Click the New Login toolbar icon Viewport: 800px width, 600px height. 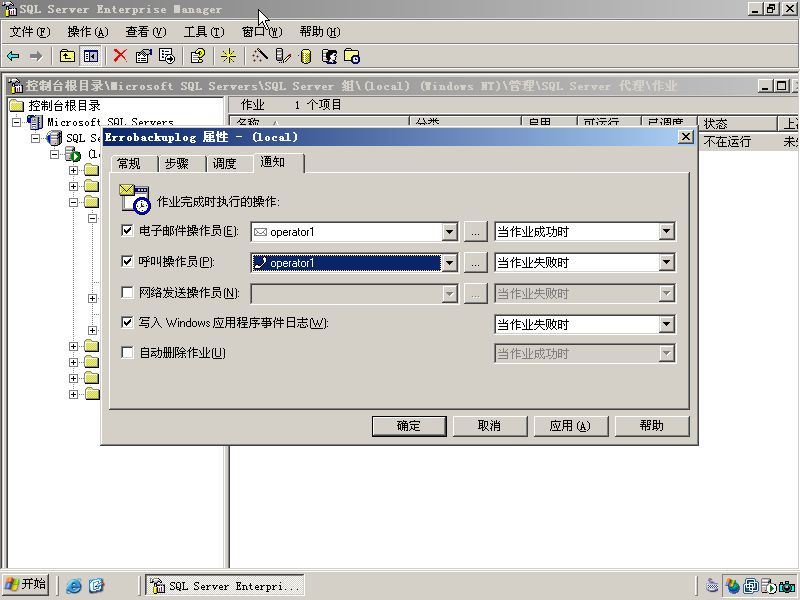click(329, 56)
